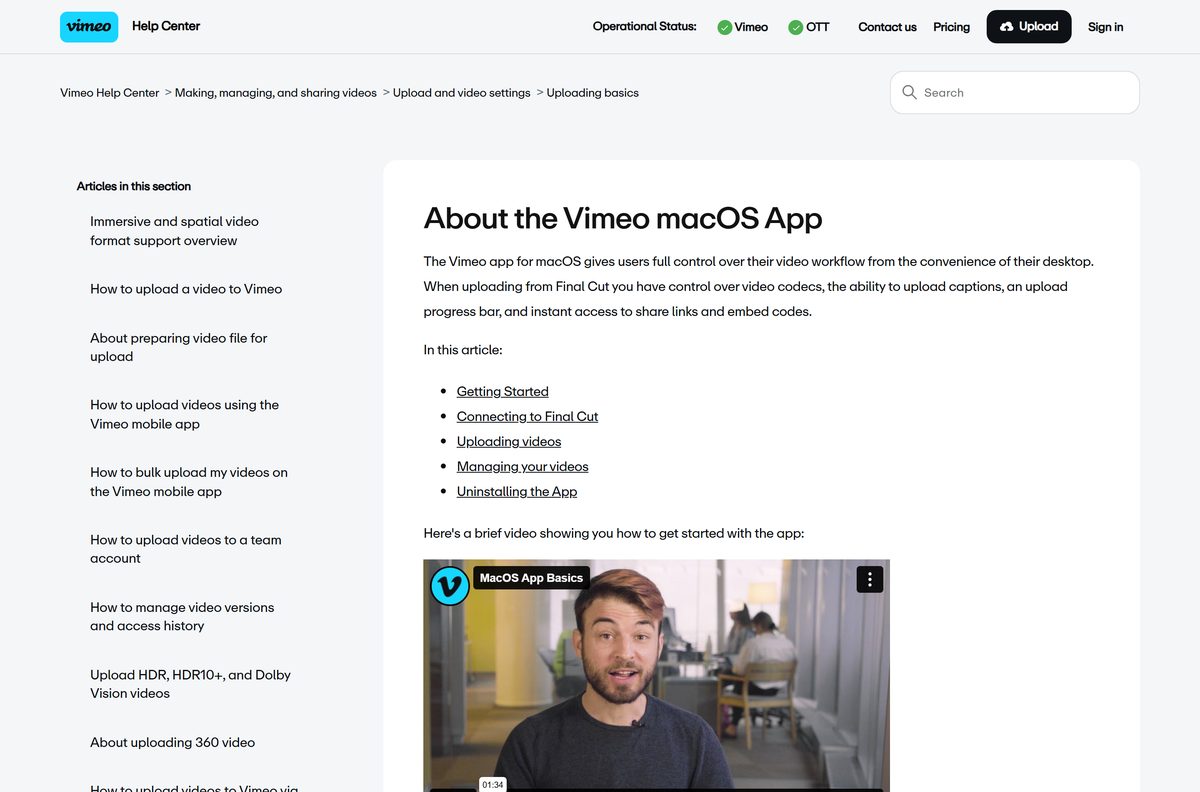This screenshot has width=1200, height=792.
Task: Click the search magnifier icon
Action: (909, 92)
